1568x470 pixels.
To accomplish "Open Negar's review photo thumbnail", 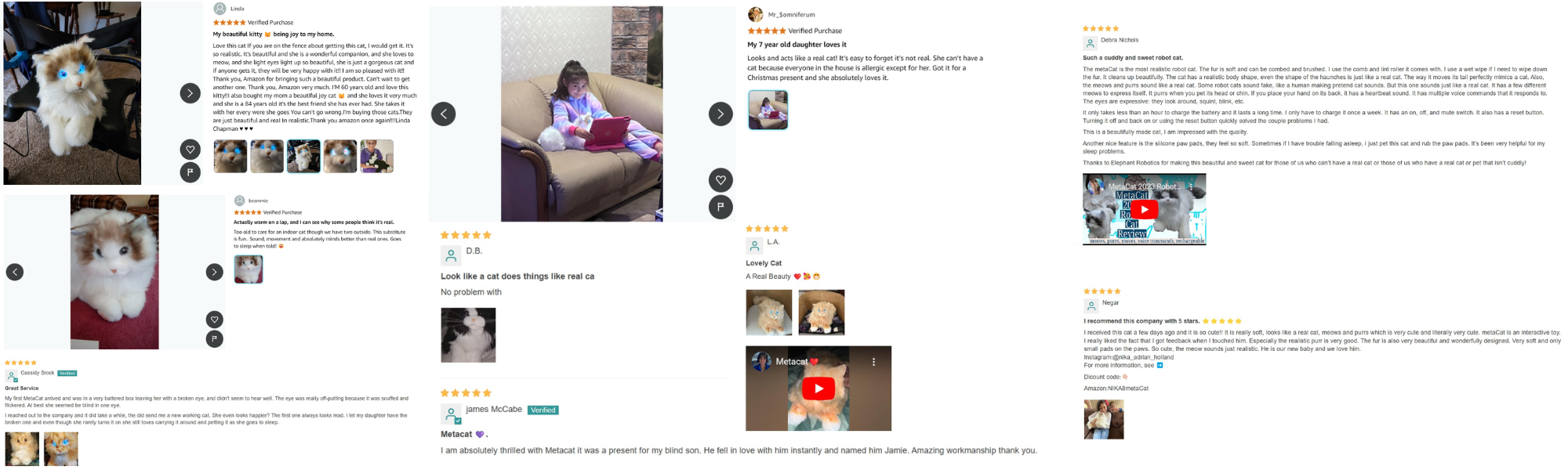I will pos(1104,419).
